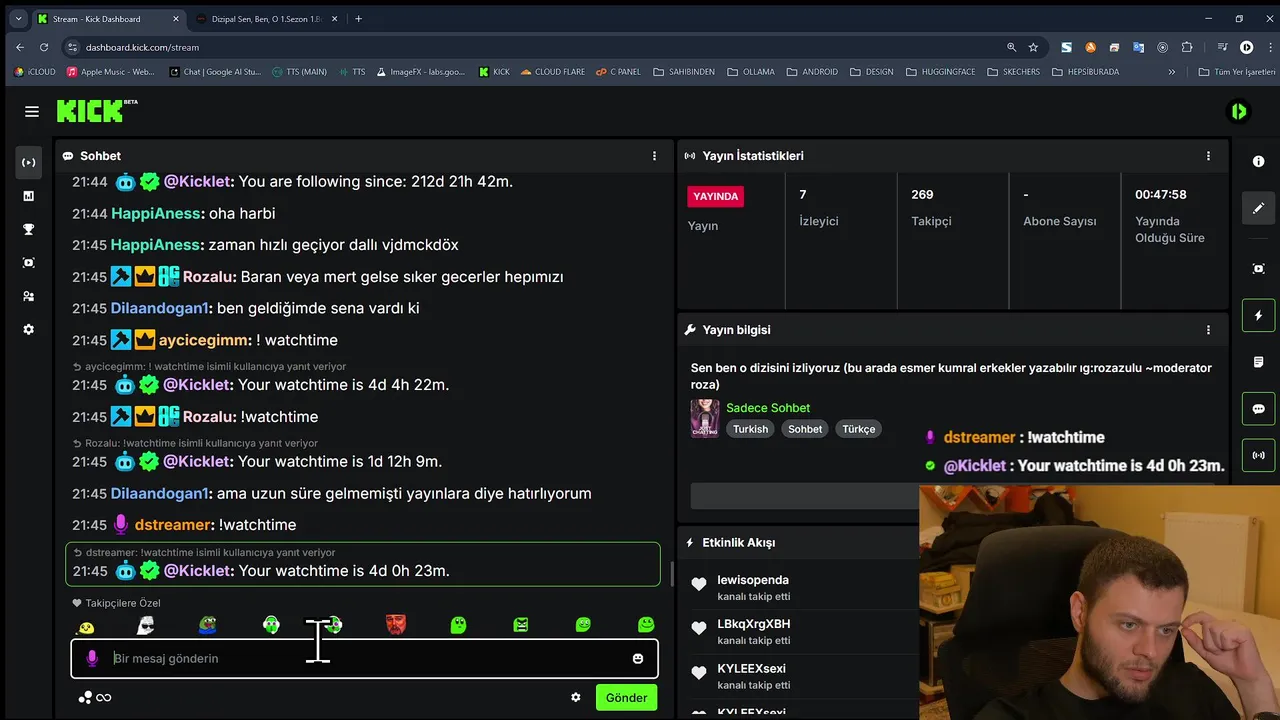Go back in browser

point(20,47)
